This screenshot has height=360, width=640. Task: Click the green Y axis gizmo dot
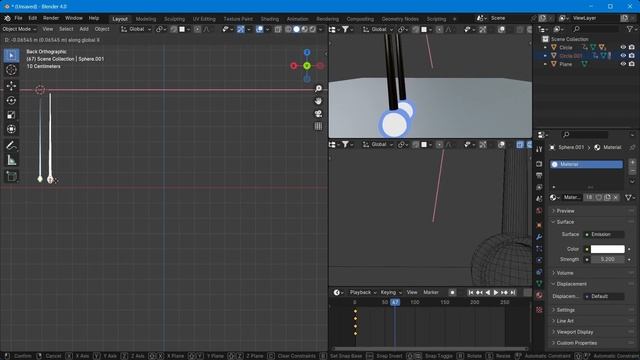point(307,65)
